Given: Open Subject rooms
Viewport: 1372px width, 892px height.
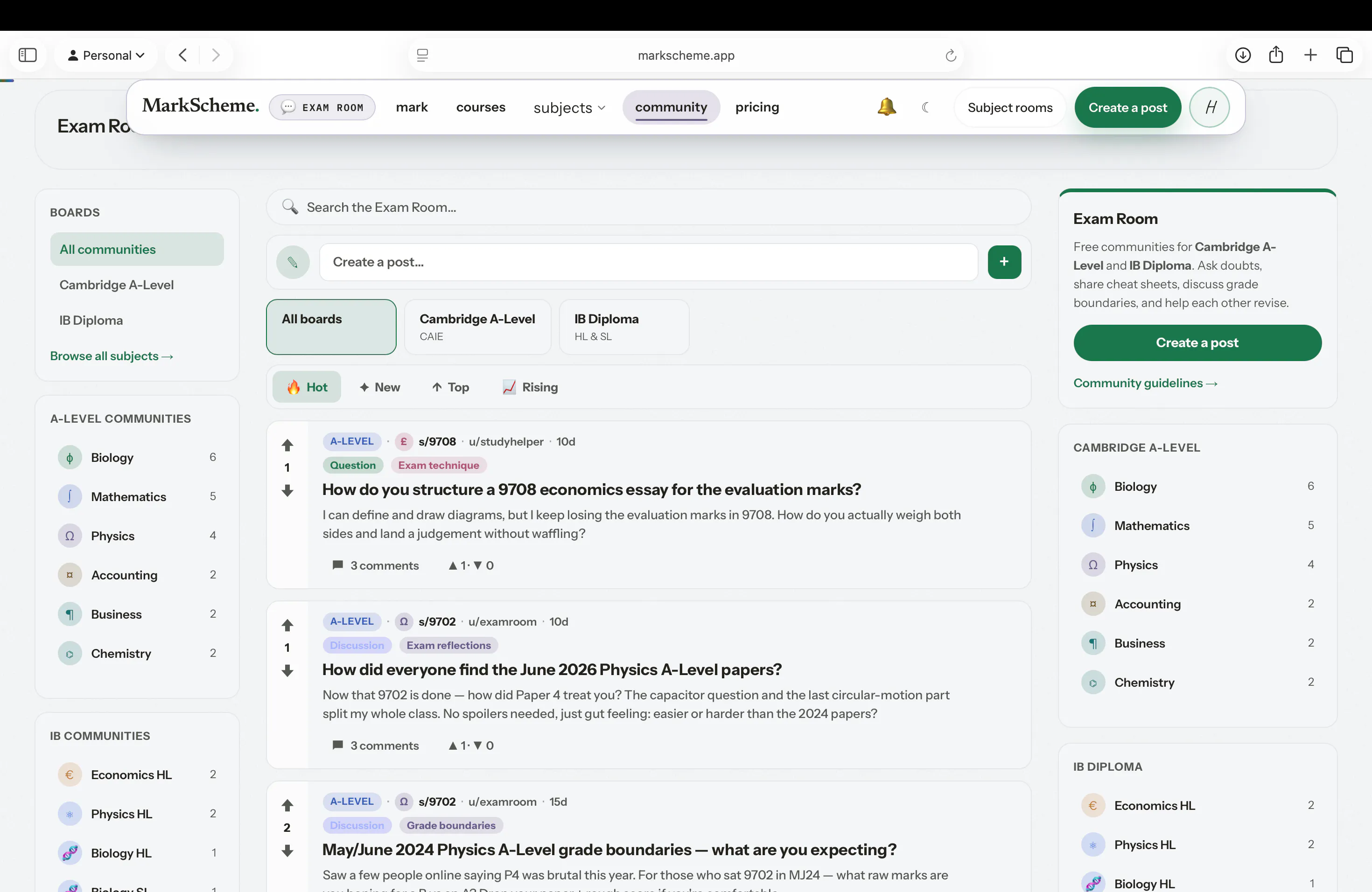Looking at the screenshot, I should (1010, 107).
